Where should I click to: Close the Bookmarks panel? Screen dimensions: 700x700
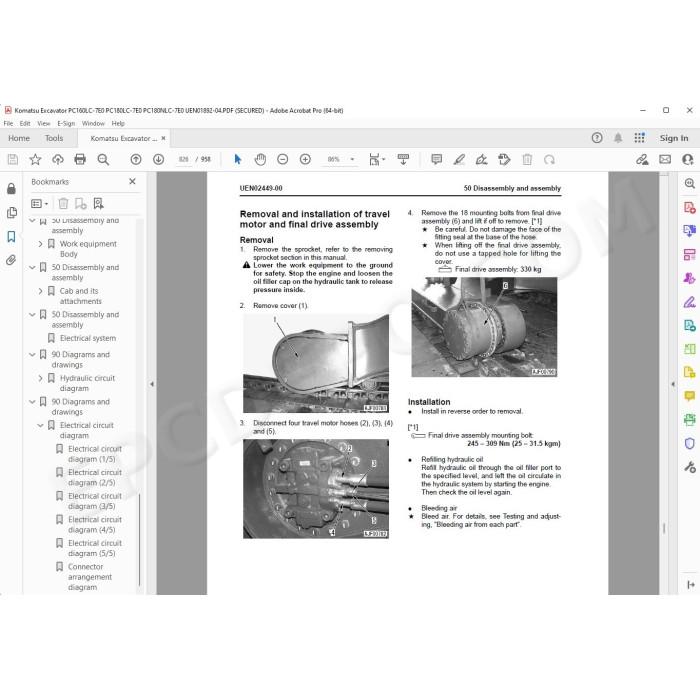tap(132, 182)
